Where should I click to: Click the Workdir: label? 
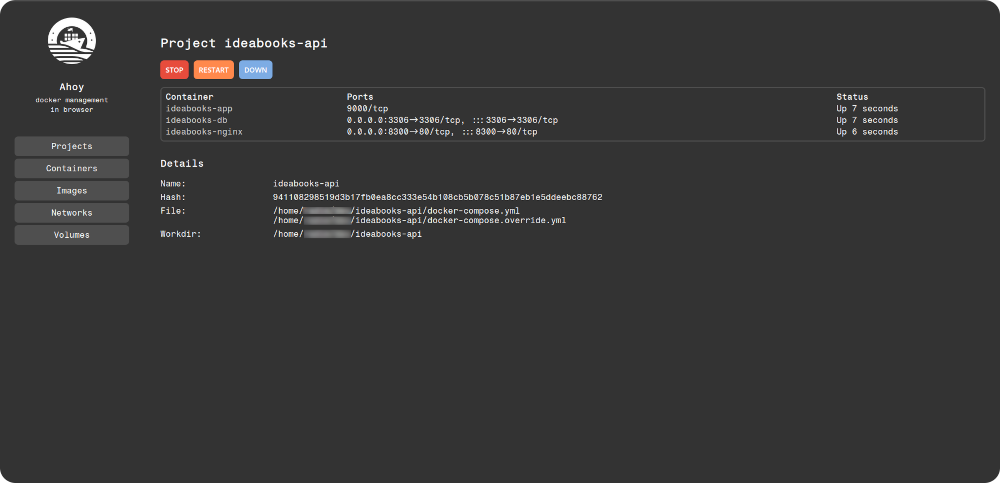tap(180, 234)
